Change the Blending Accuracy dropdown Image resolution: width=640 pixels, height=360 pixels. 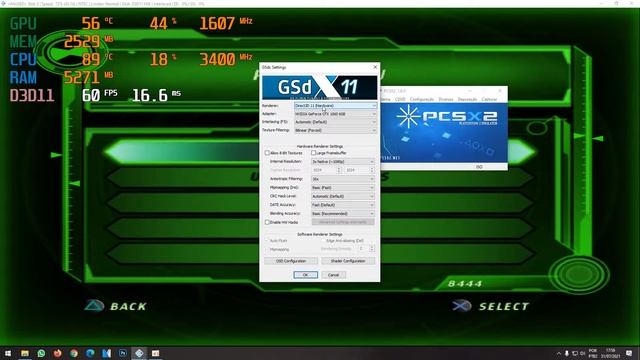pos(343,213)
